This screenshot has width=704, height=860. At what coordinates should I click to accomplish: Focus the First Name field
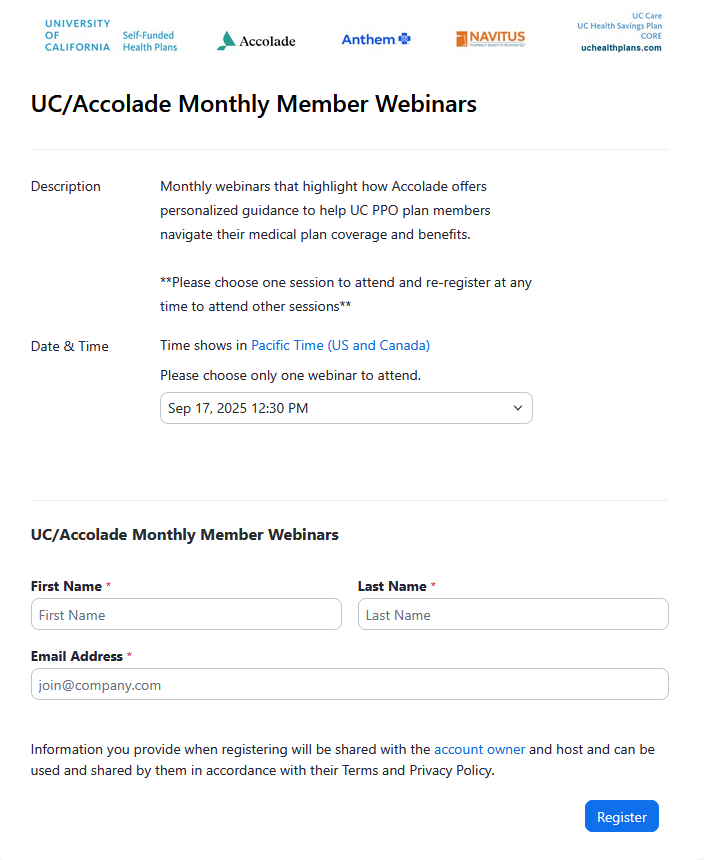point(186,614)
